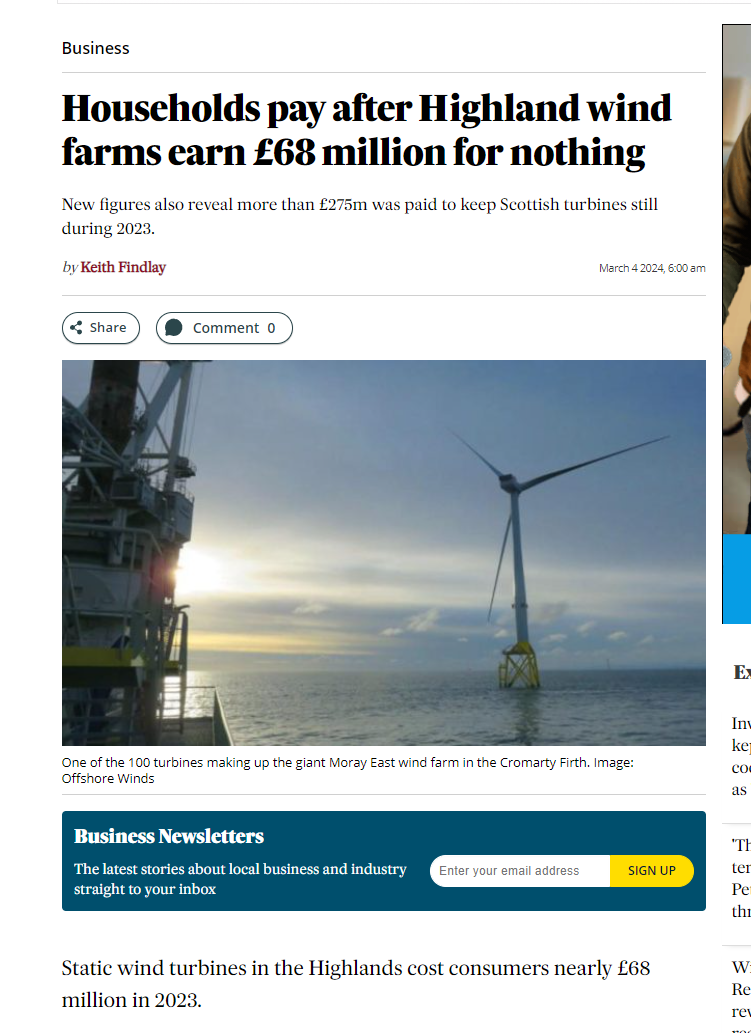This screenshot has width=751, height=1033.
Task: Click the first paragraph about static turbines
Action: pos(356,984)
